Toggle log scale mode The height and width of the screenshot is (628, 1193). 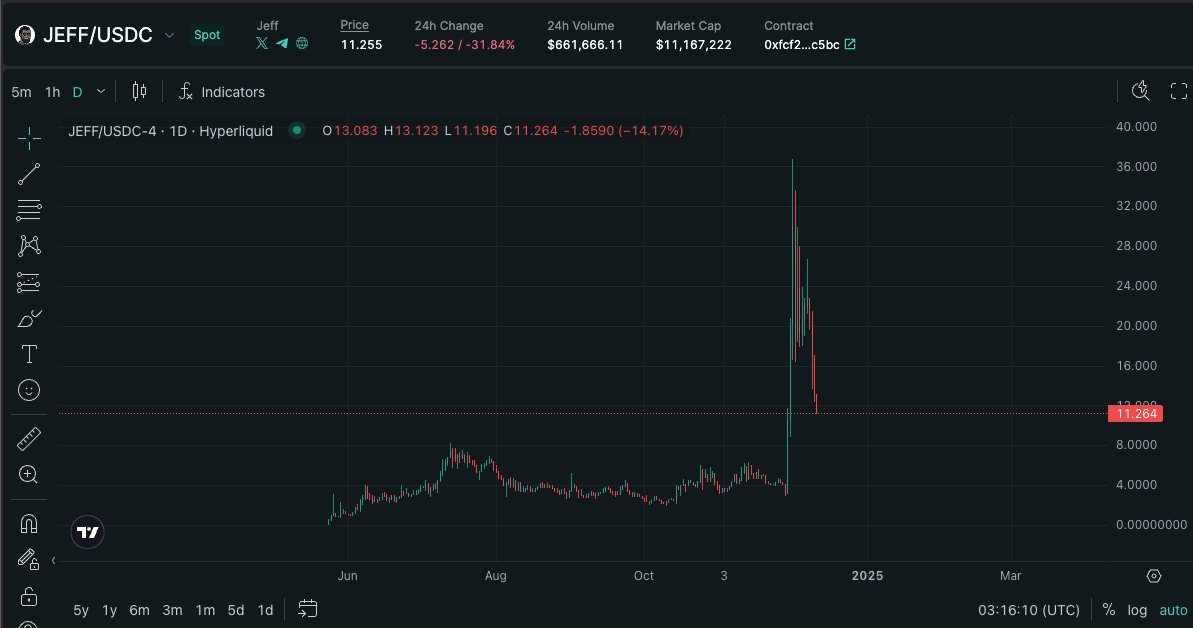click(1137, 610)
